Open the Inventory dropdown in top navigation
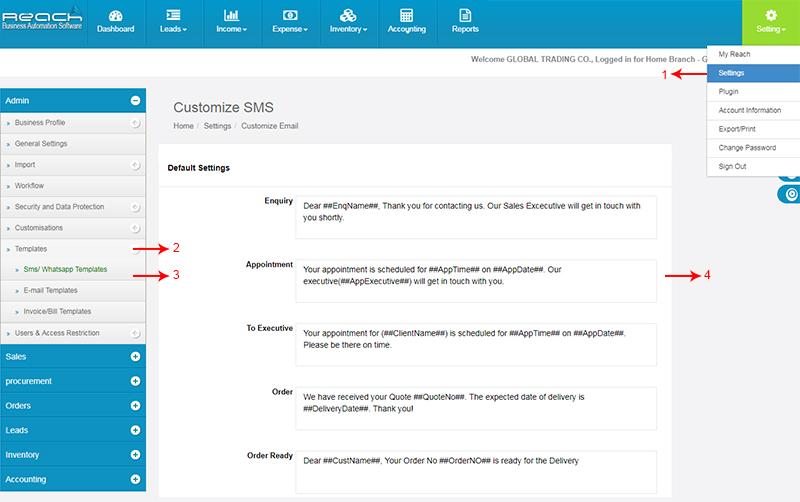This screenshot has width=800, height=502. click(x=348, y=22)
